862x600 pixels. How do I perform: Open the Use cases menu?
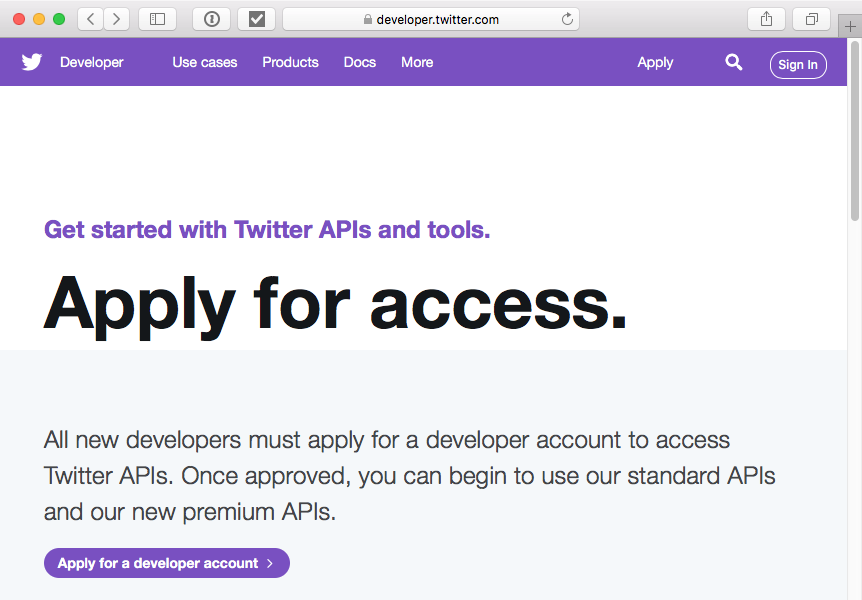[x=205, y=62]
